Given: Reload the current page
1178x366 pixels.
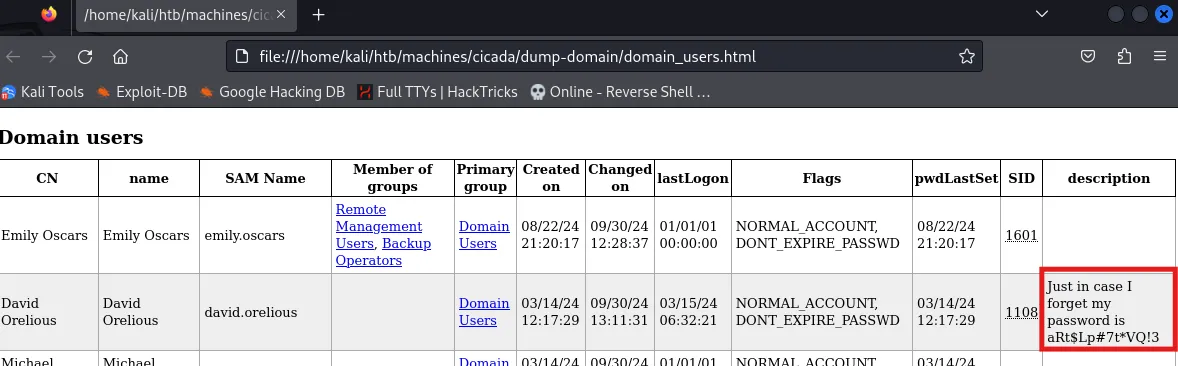Looking at the screenshot, I should click(x=85, y=57).
